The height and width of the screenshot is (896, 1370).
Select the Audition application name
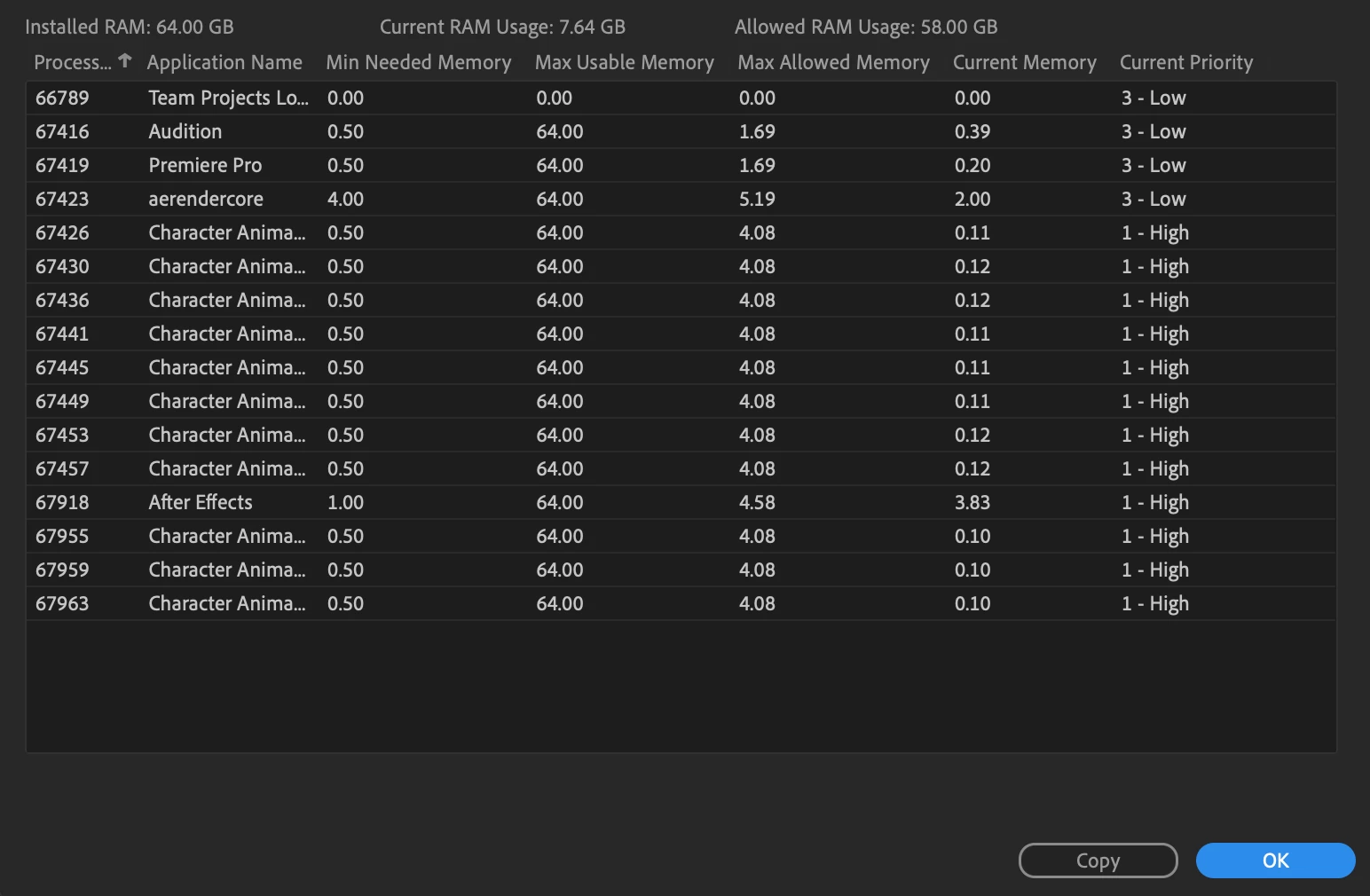(185, 131)
